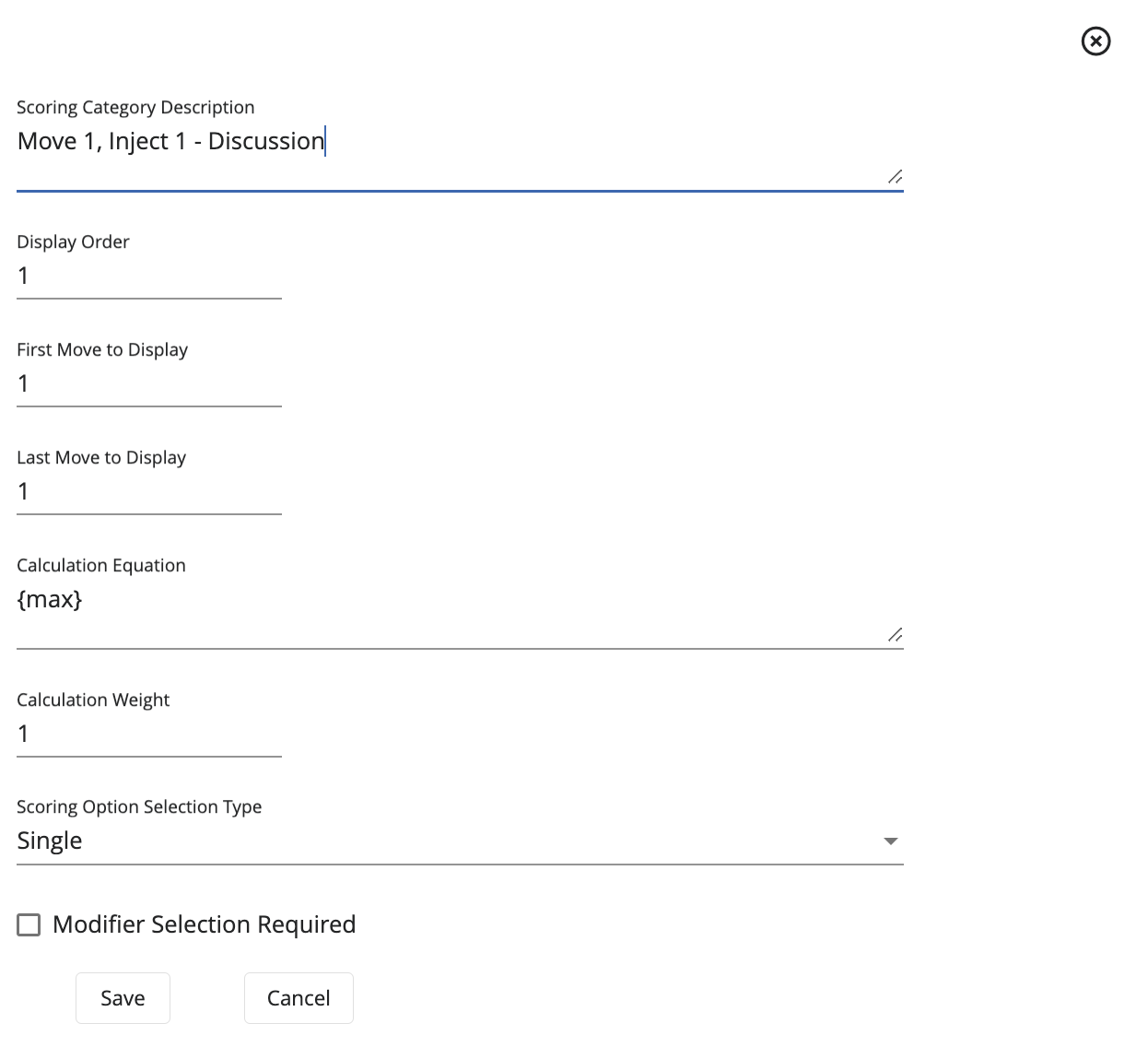
Task: Focus the 'Move 1, Inject 1 - Discussion' text
Action: (171, 141)
